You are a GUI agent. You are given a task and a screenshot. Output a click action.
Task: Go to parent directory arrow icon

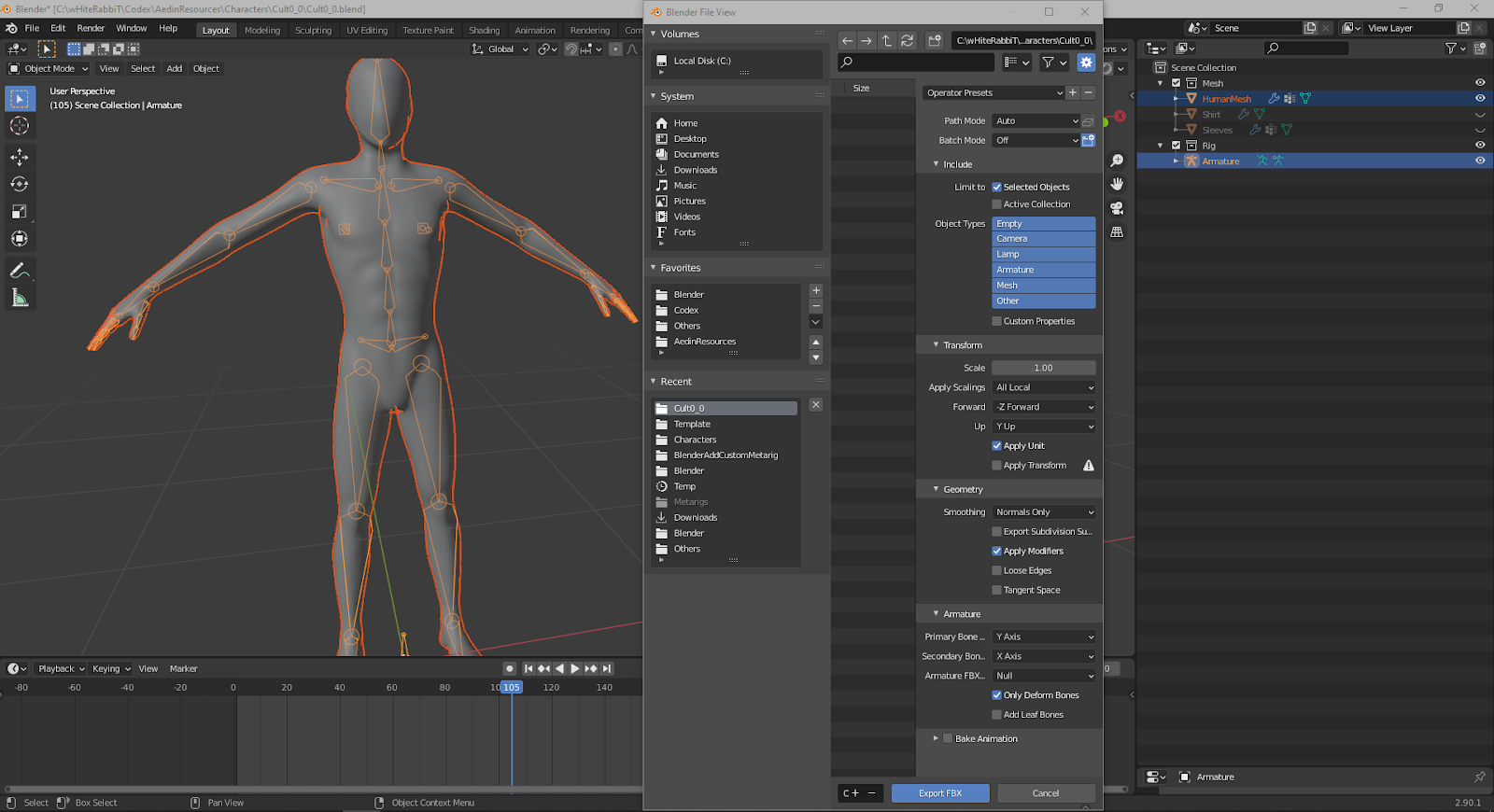pos(887,40)
